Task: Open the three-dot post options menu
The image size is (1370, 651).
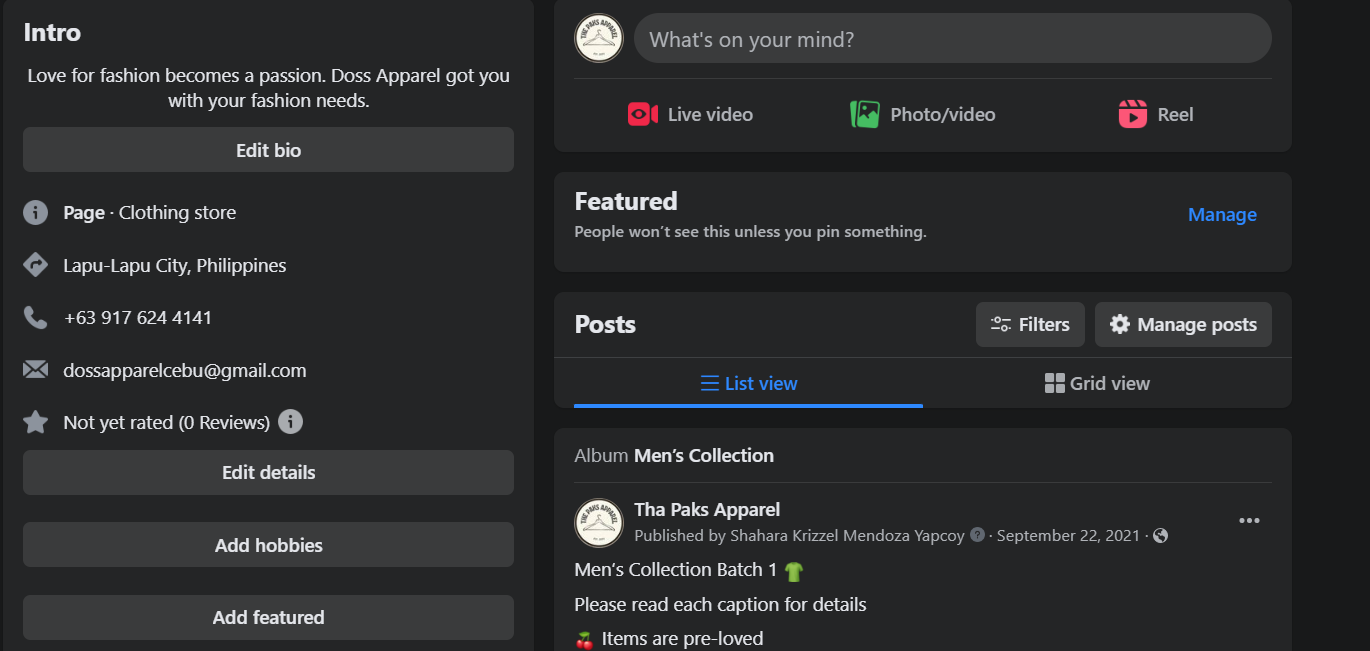Action: point(1249,521)
